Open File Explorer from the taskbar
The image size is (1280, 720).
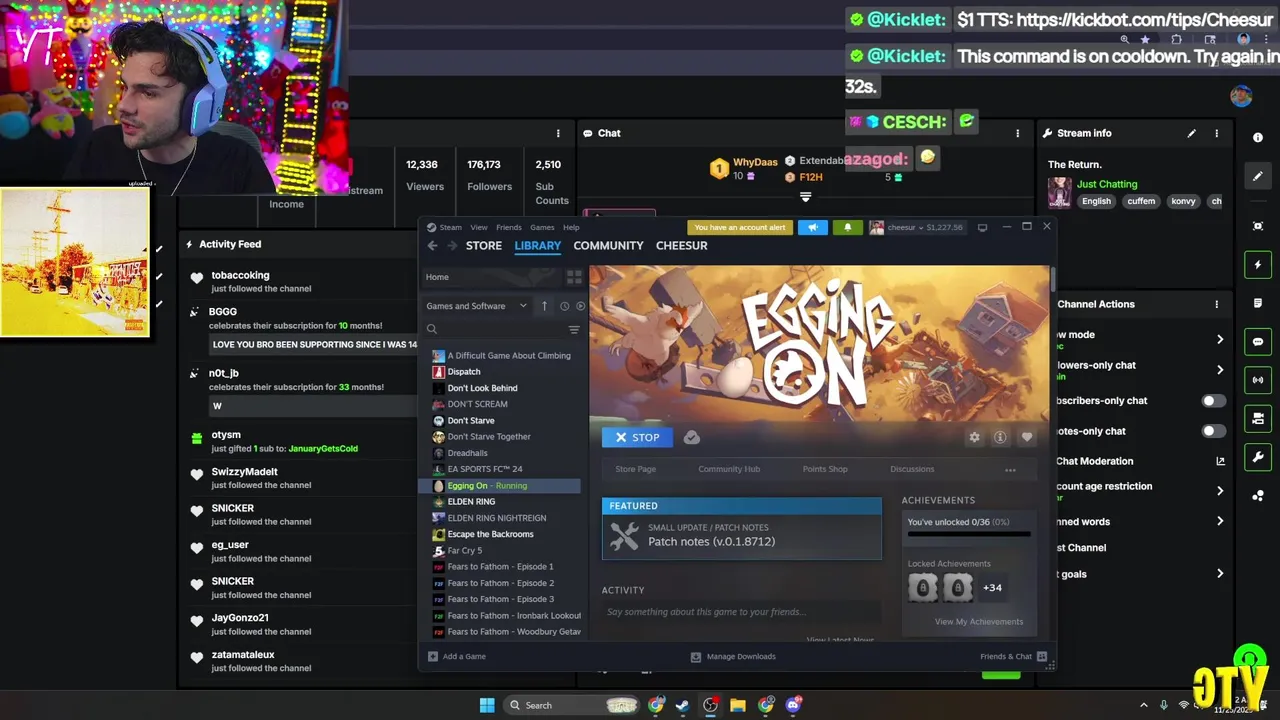(x=738, y=705)
